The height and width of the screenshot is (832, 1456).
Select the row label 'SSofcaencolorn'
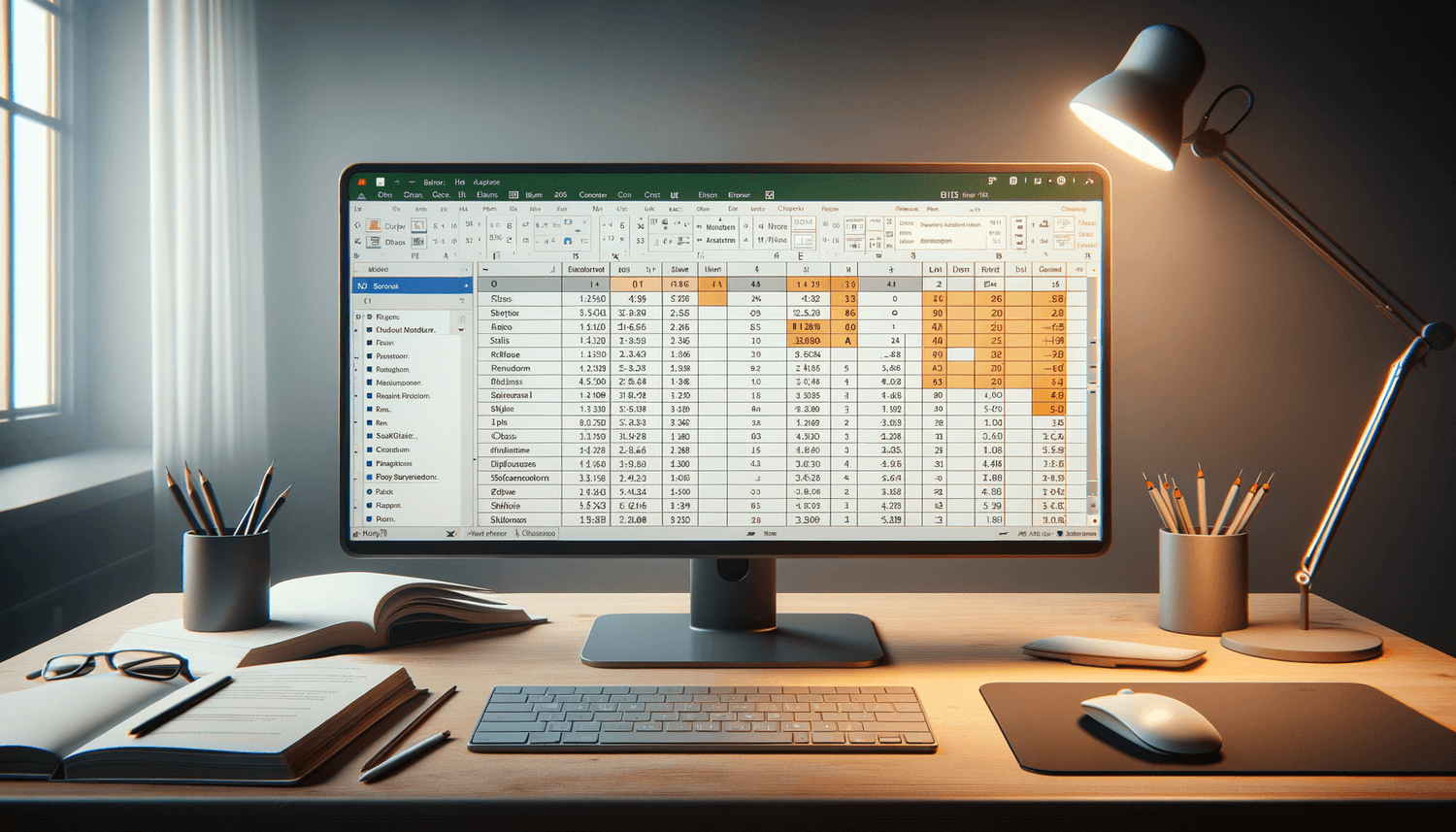(x=520, y=479)
